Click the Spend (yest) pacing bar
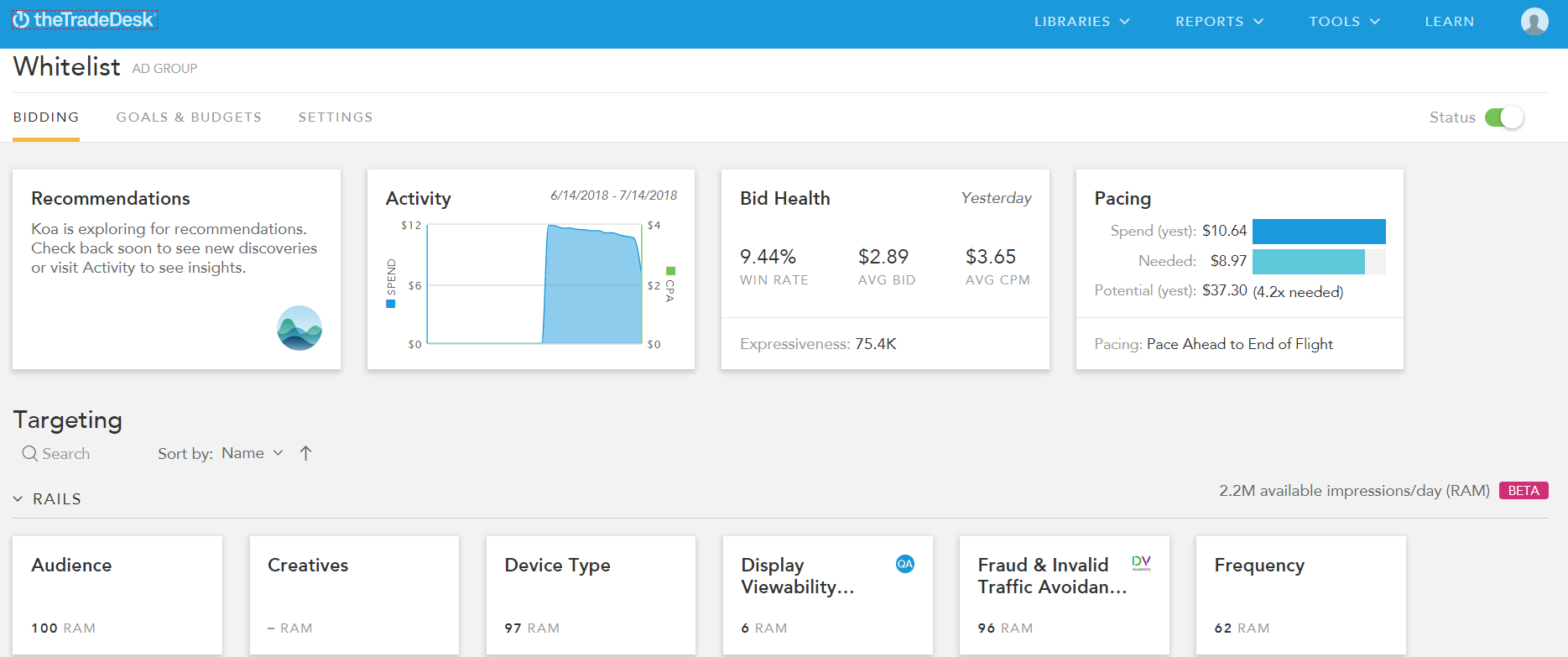Screen dimensions: 1568x657 pos(1318,232)
